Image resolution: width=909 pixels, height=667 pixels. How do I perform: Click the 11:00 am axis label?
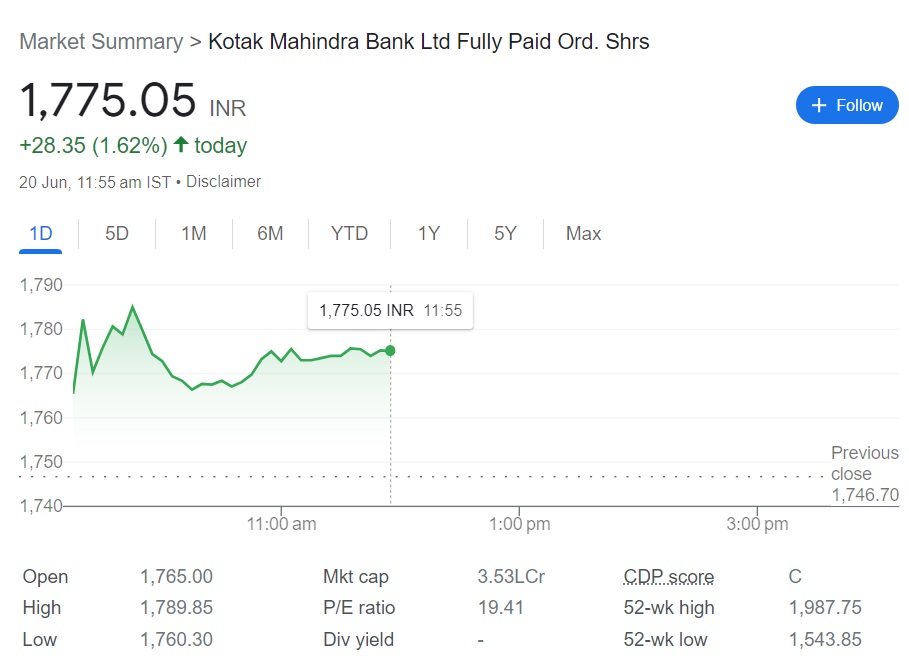coord(281,524)
